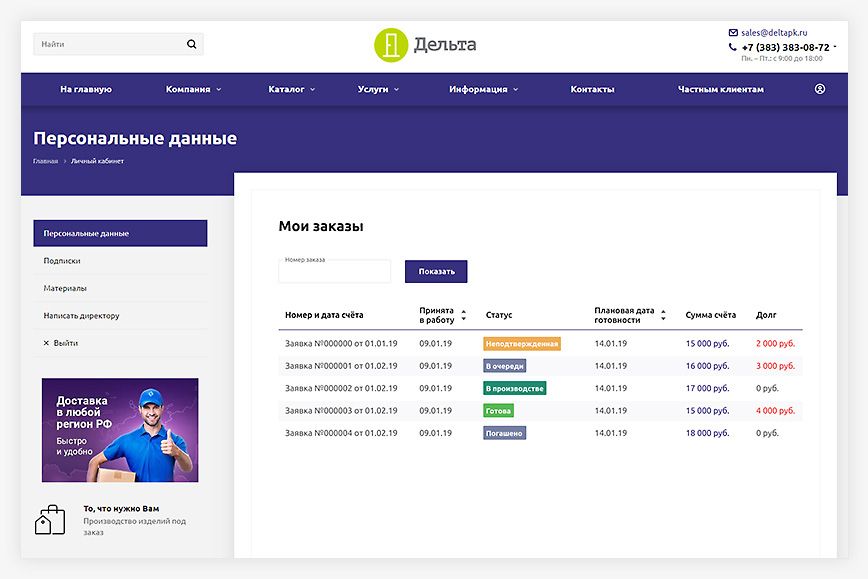The image size is (868, 579).
Task: Click the envelope email icon
Action: tap(733, 33)
